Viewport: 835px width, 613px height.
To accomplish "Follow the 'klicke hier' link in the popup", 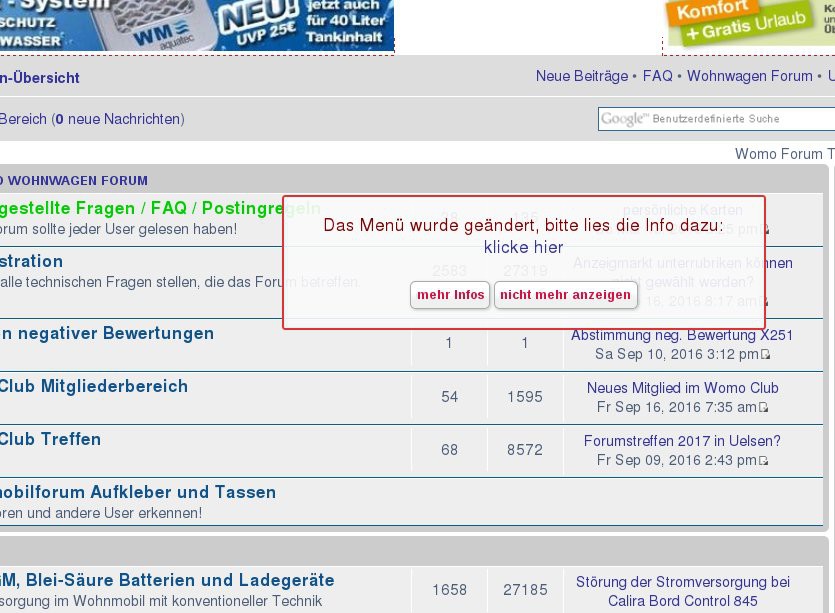I will (x=523, y=247).
